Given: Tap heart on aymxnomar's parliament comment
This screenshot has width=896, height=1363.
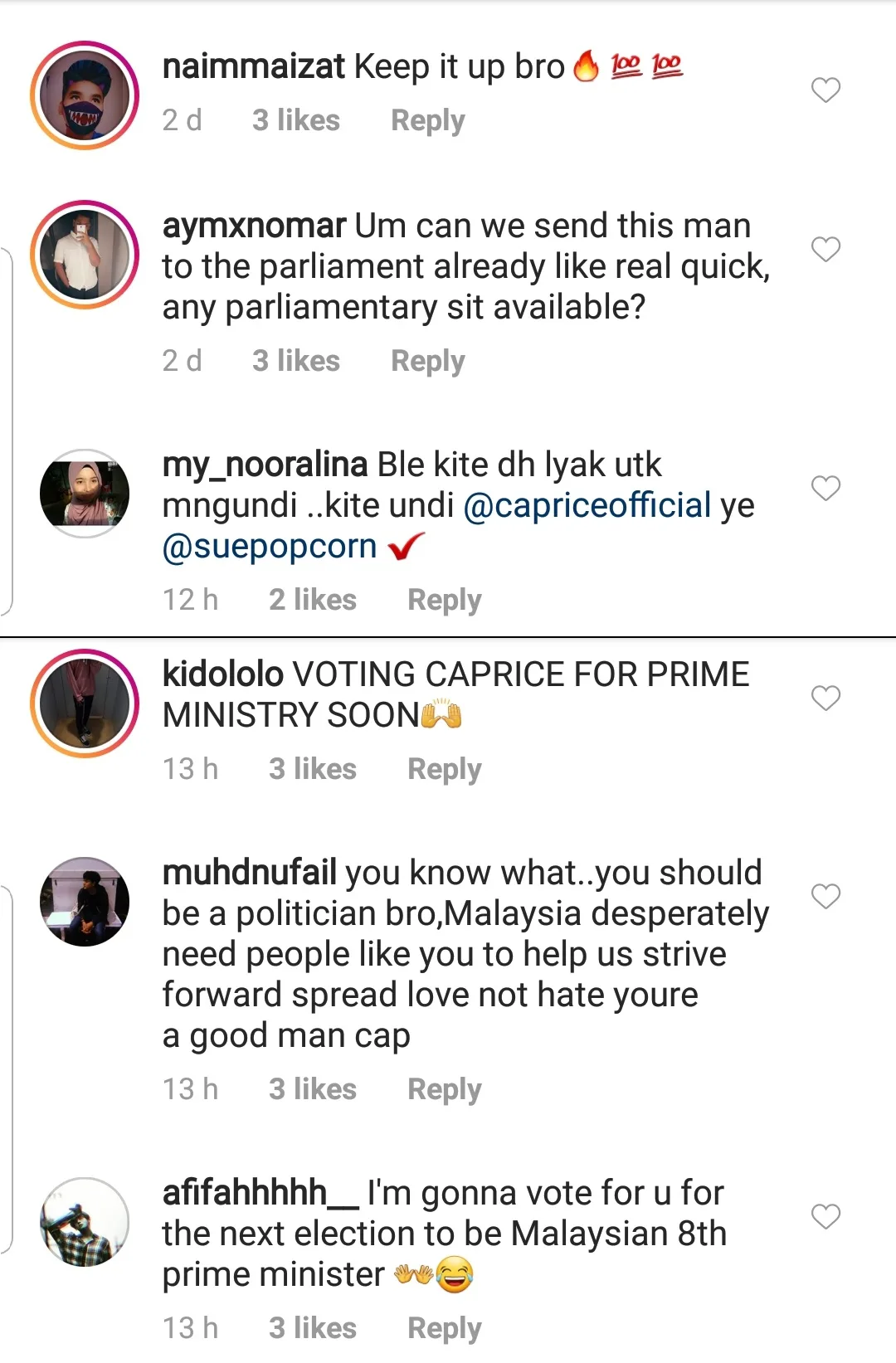Looking at the screenshot, I should click(825, 249).
